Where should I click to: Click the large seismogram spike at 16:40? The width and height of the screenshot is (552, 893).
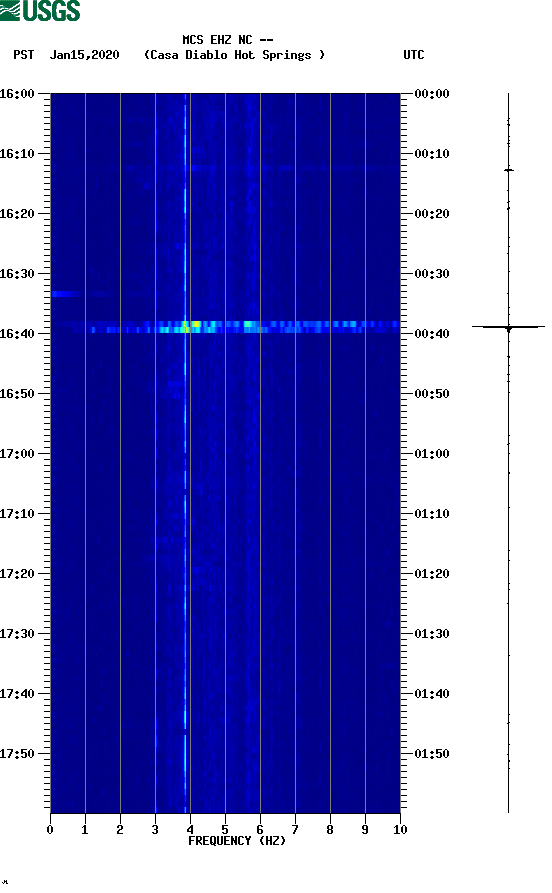508,327
